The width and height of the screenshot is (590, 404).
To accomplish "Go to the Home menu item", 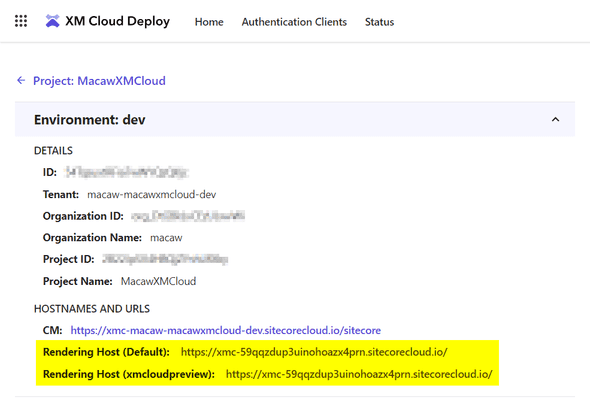I will coord(209,22).
